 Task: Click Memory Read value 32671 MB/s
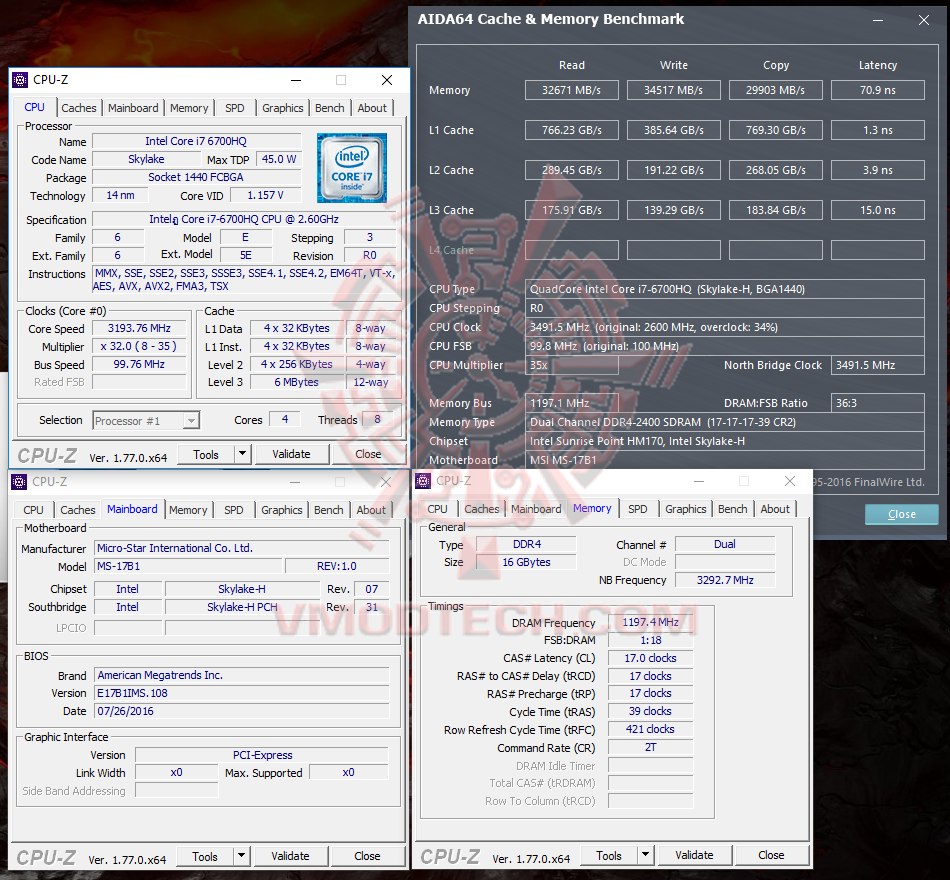(571, 90)
